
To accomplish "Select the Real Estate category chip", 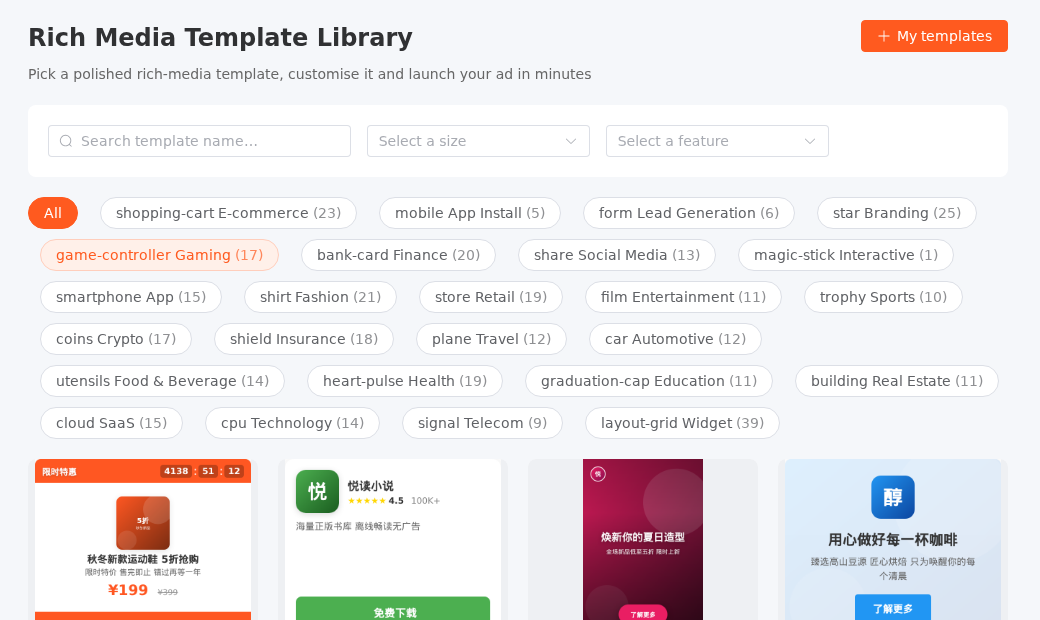I will click(x=897, y=381).
